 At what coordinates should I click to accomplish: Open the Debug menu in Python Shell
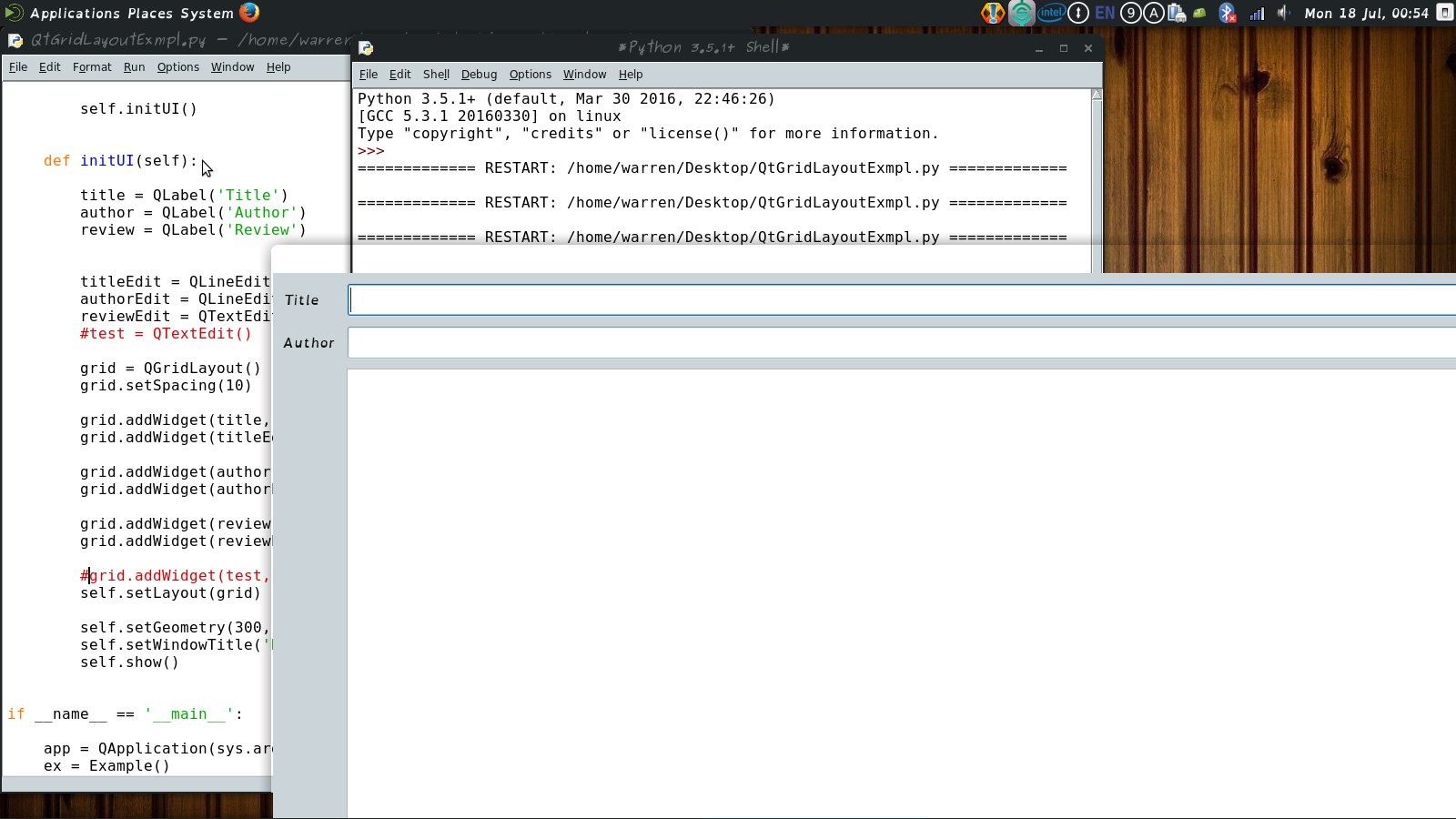479,75
